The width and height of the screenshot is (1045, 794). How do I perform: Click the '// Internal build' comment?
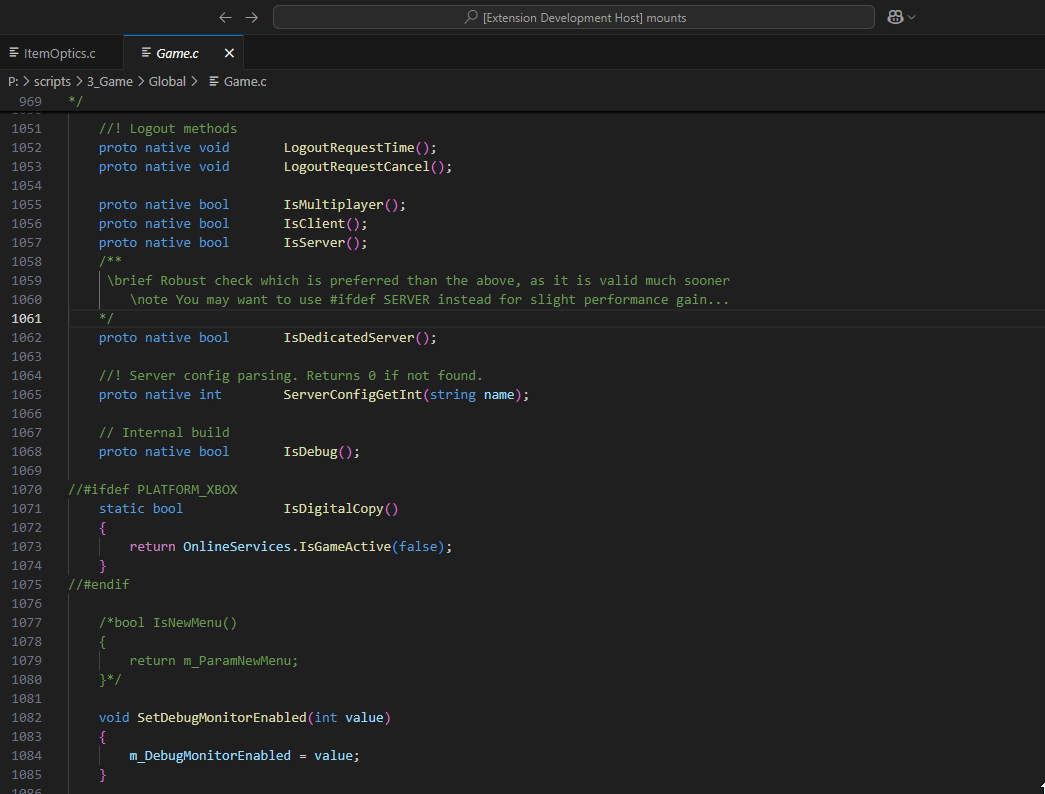coord(164,433)
